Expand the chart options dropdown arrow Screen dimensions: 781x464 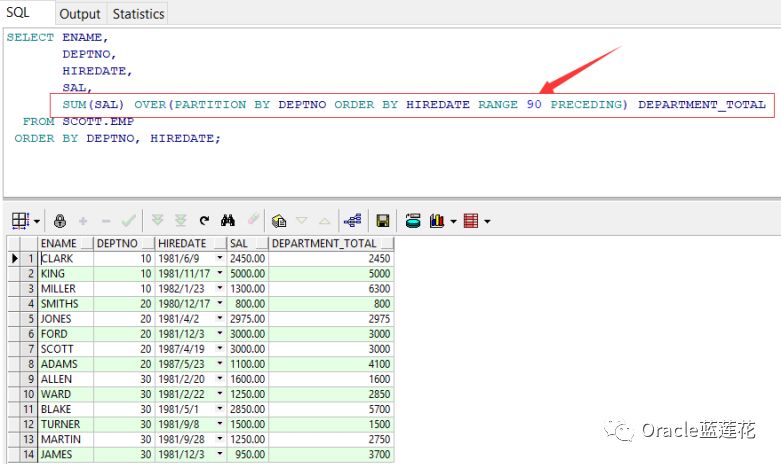(x=453, y=221)
